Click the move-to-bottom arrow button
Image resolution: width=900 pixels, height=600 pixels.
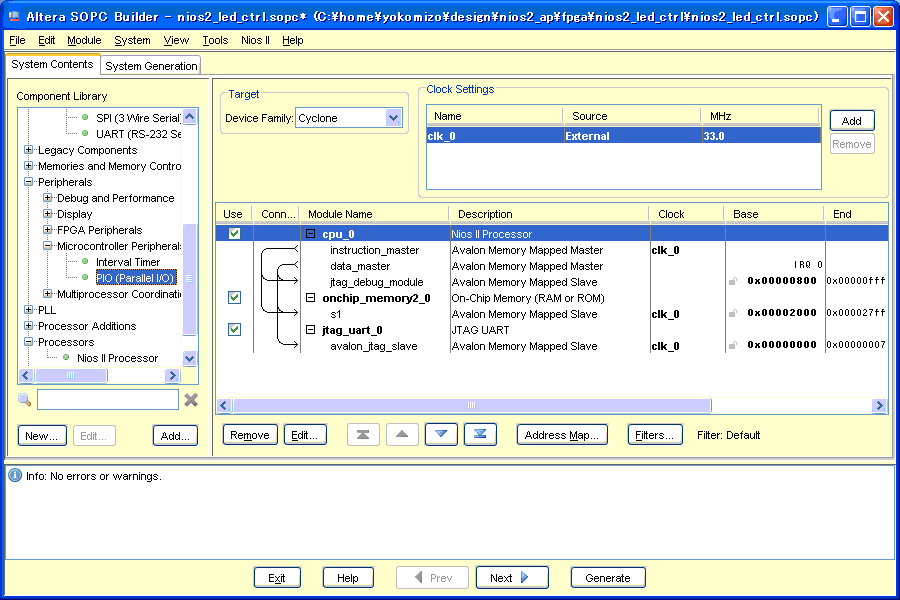[480, 435]
